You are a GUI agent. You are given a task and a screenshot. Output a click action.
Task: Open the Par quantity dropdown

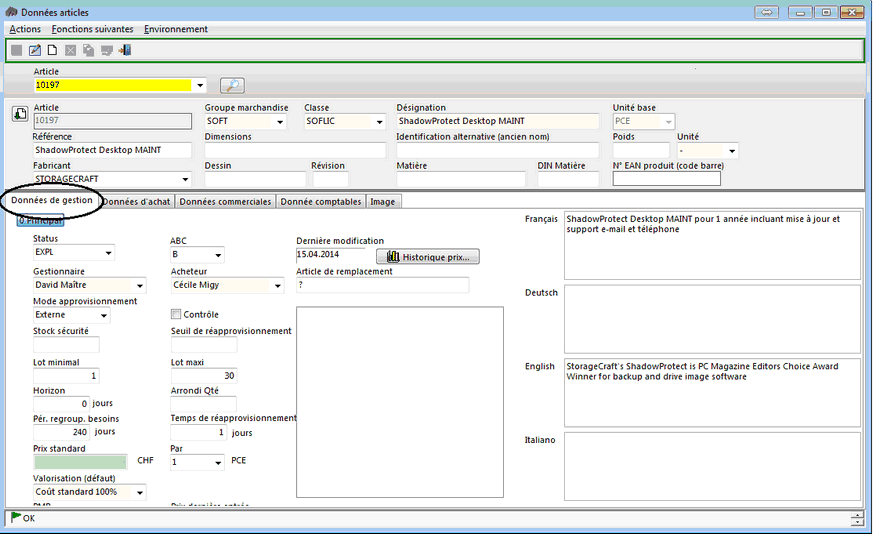click(218, 462)
